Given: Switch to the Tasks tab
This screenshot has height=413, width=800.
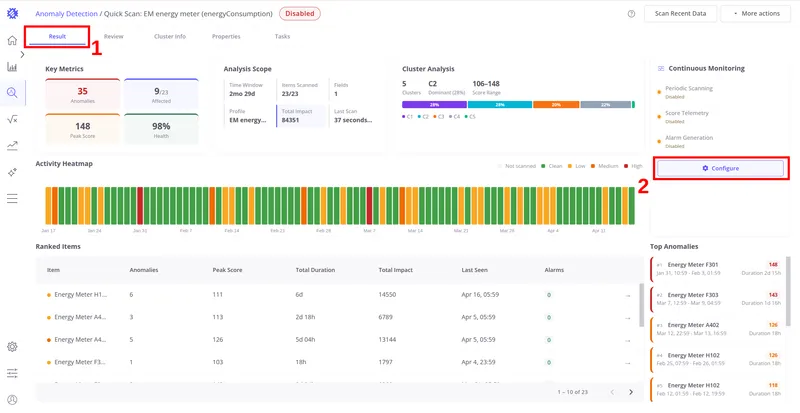Looking at the screenshot, I should pyautogui.click(x=282, y=37).
